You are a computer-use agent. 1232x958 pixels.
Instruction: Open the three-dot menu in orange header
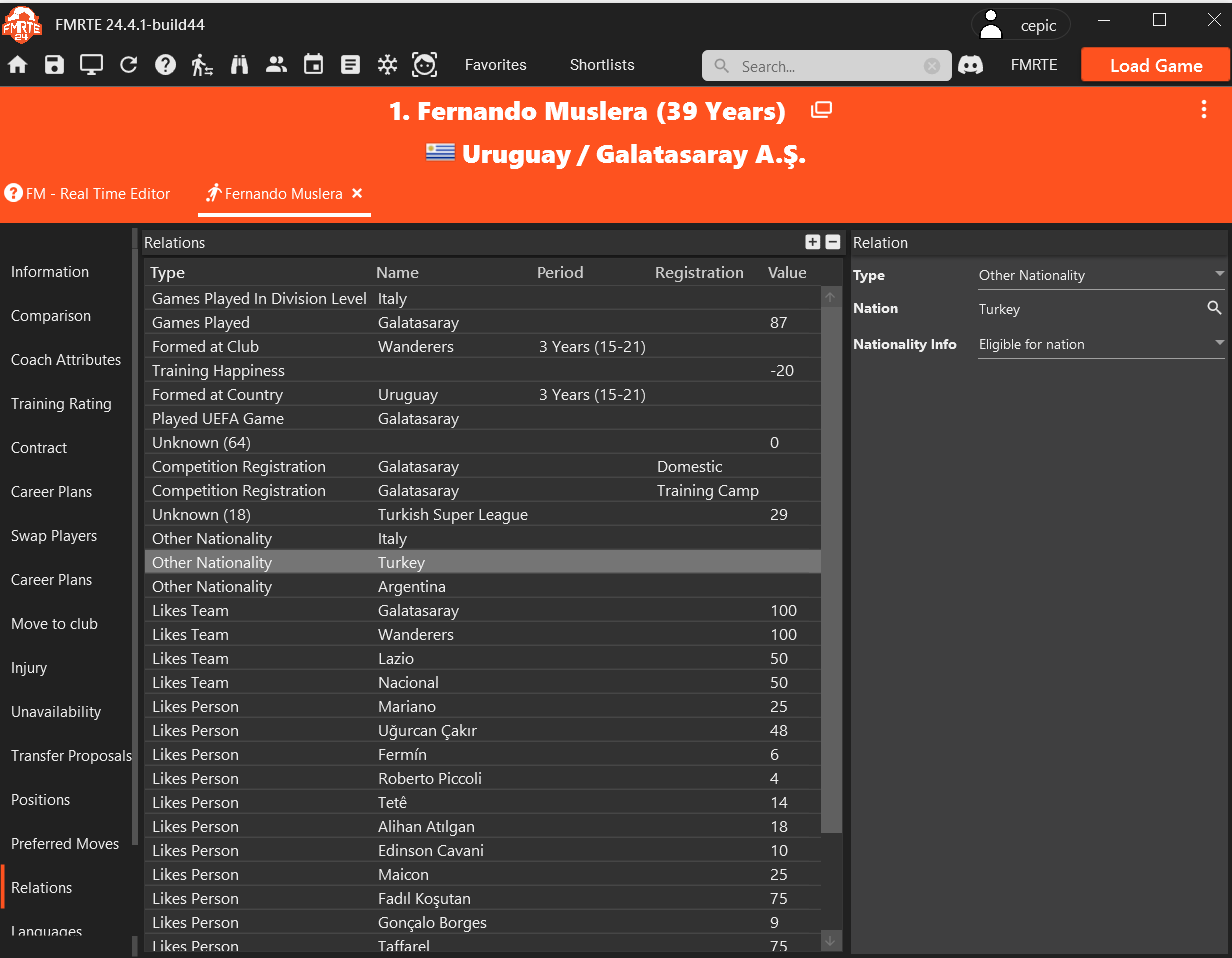(x=1204, y=110)
